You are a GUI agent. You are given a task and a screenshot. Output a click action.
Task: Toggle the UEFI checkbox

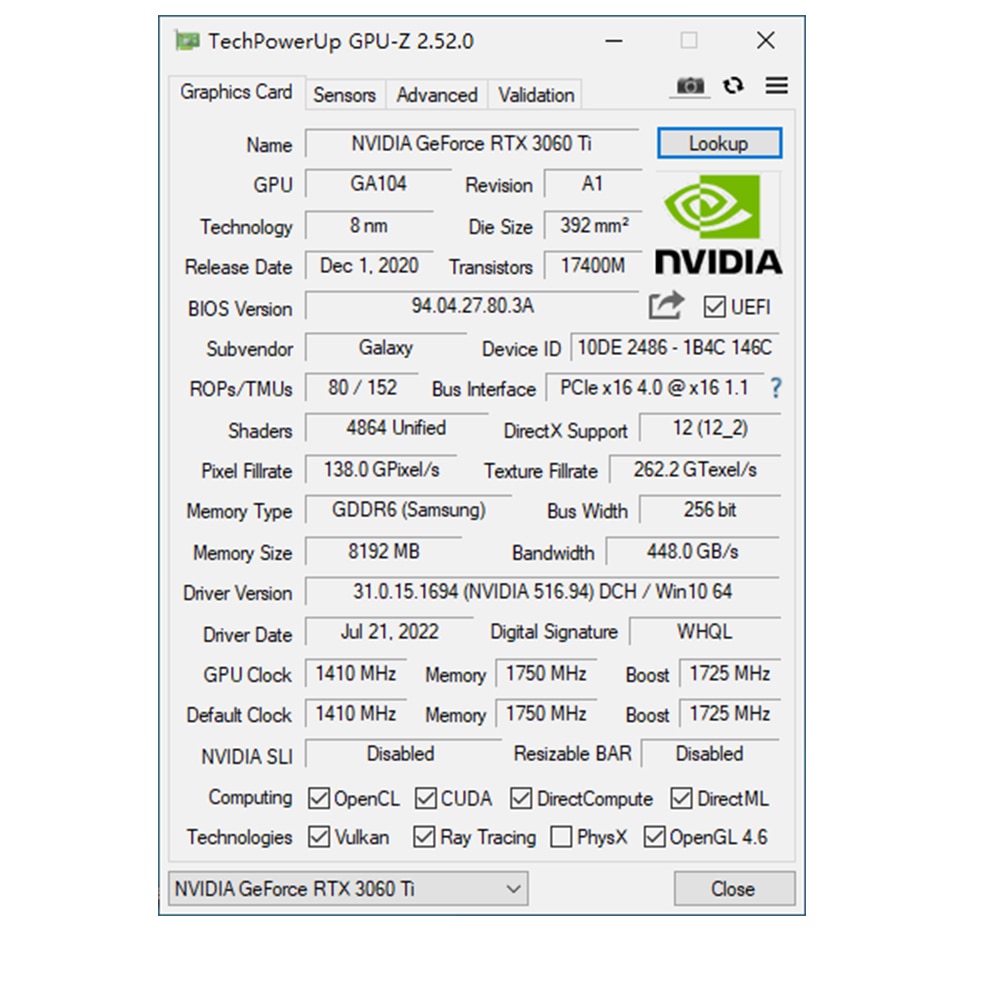click(x=714, y=307)
